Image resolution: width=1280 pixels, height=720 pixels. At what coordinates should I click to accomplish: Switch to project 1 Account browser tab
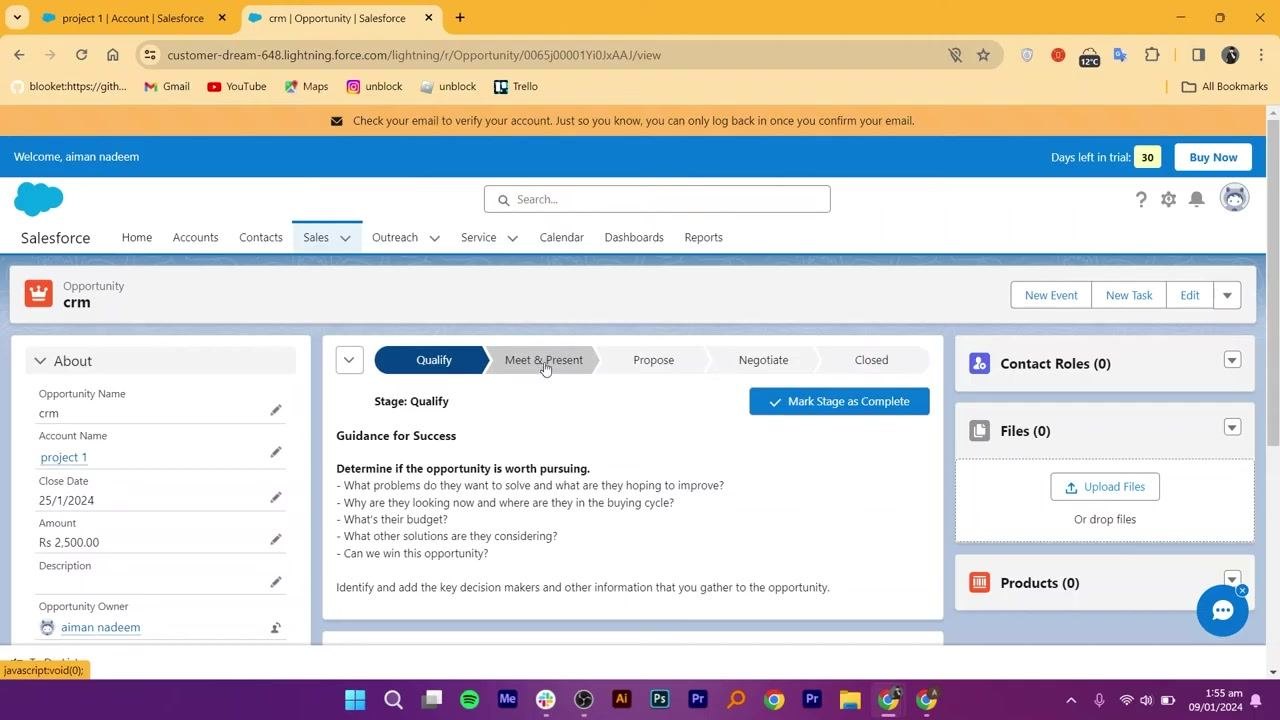pos(133,18)
